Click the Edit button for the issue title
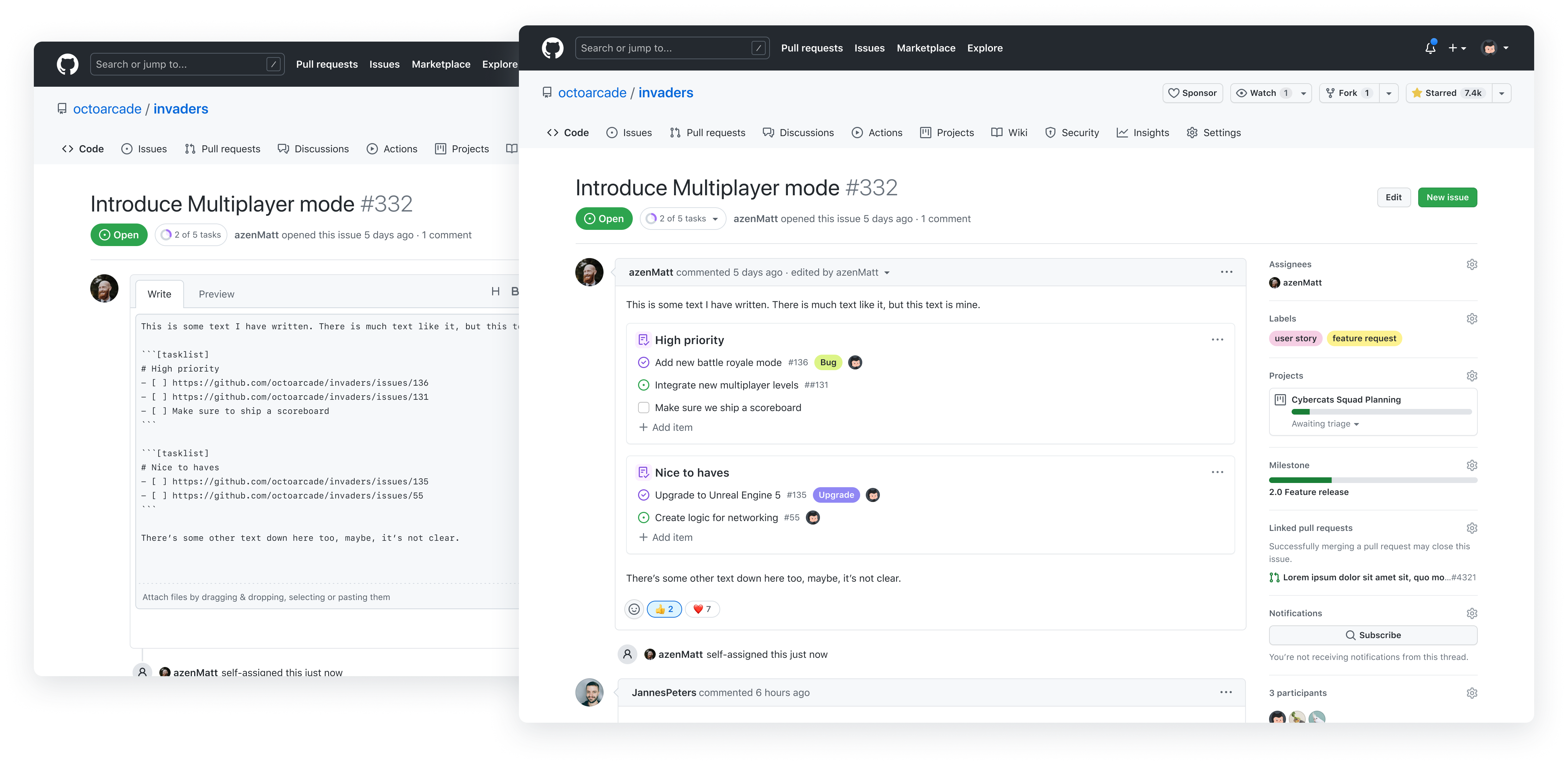Viewport: 1568px width, 765px height. point(1393,197)
